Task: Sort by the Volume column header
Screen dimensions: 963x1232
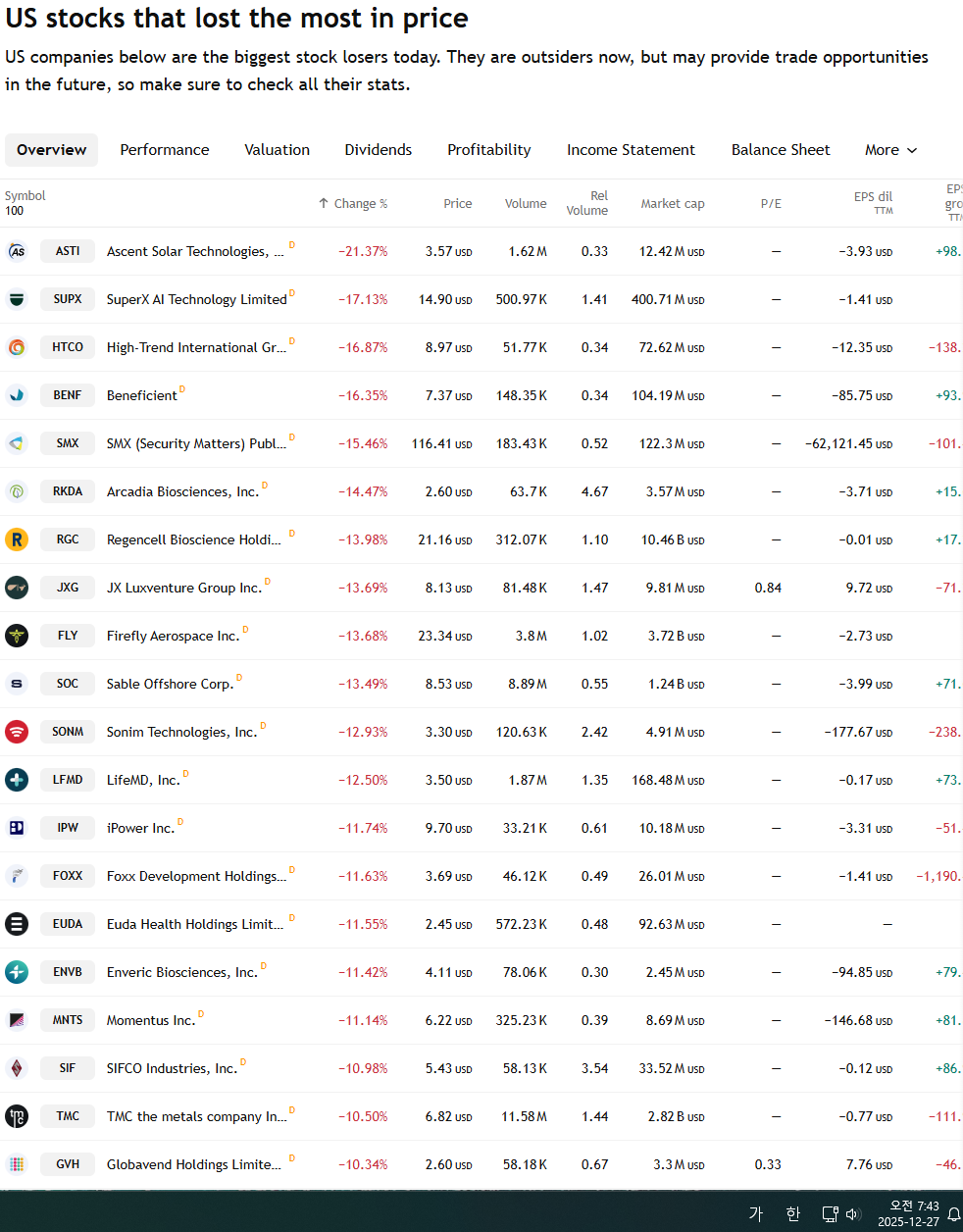Action: (526, 204)
